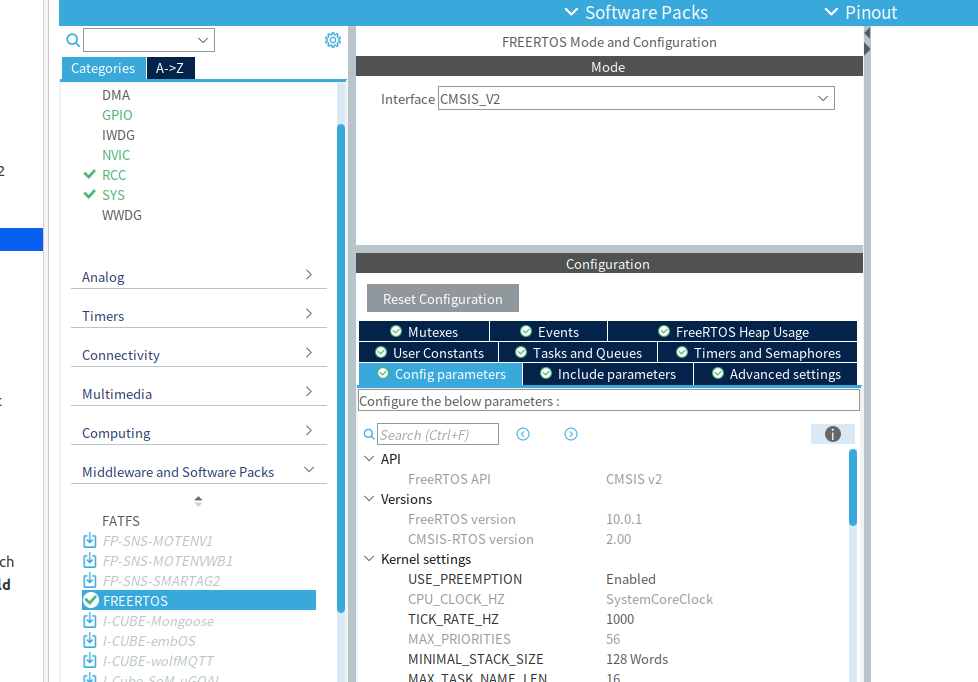978x682 pixels.
Task: Collapse the Kernel settings group
Action: [369, 558]
